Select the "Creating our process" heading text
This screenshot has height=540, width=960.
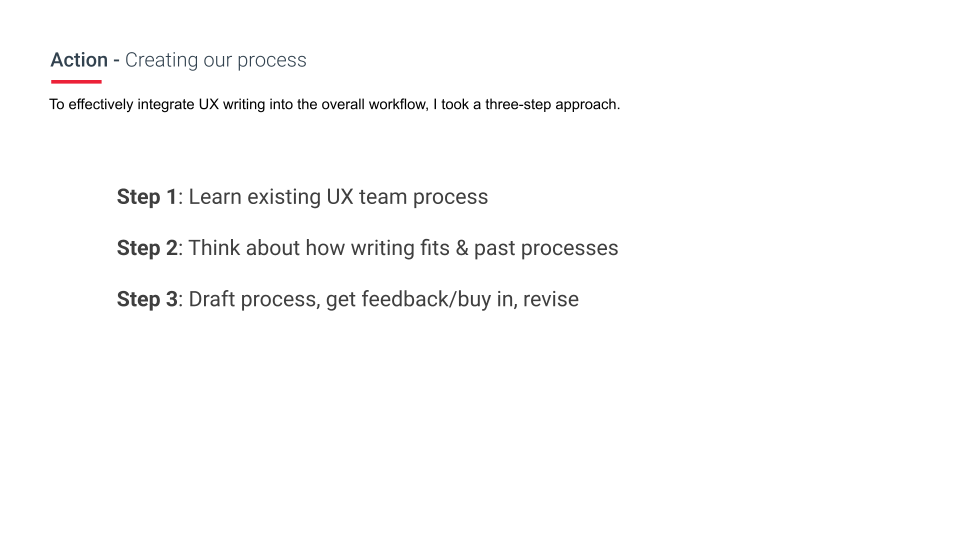(x=215, y=60)
